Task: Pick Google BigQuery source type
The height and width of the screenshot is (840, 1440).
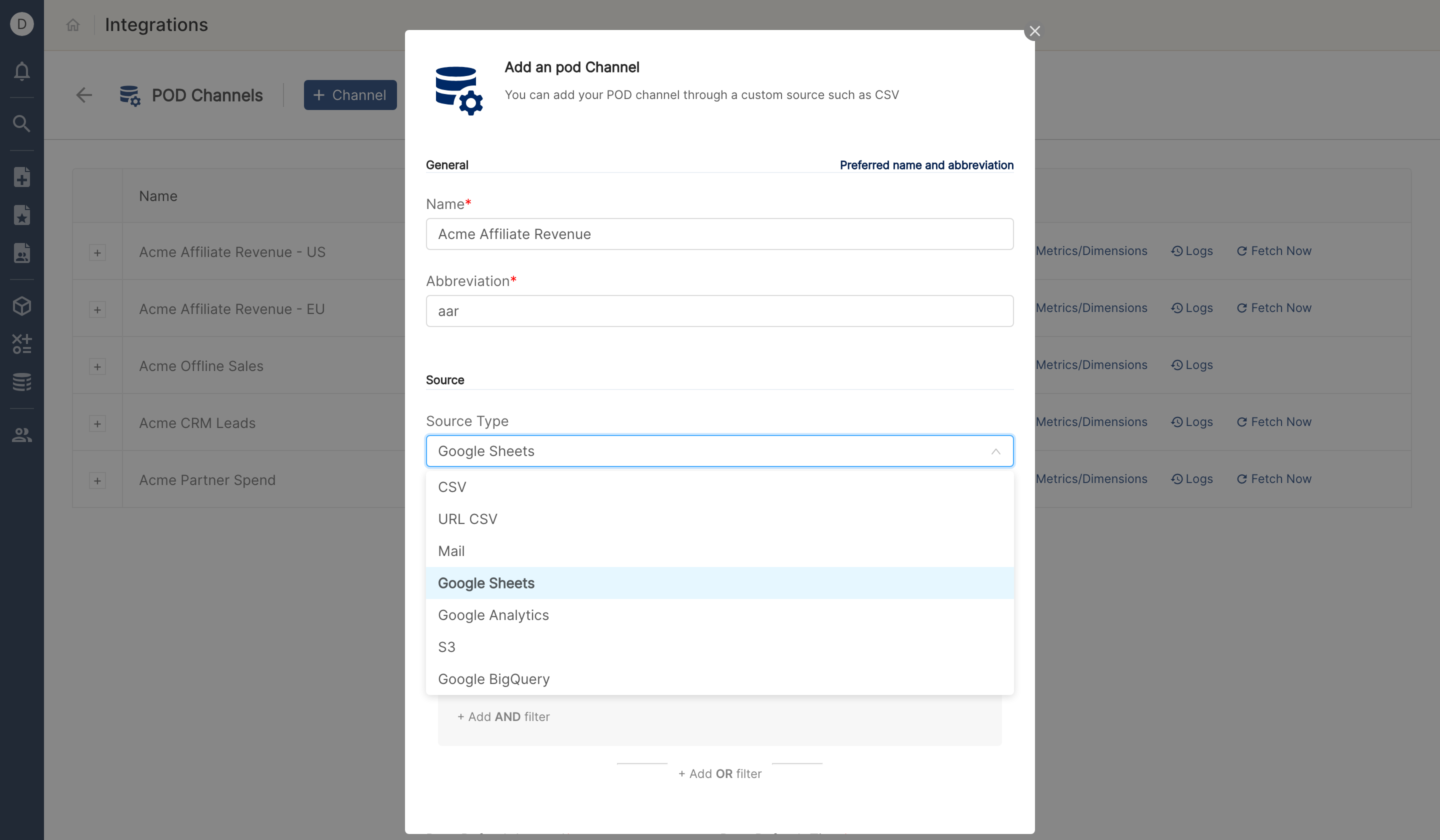Action: click(x=719, y=679)
